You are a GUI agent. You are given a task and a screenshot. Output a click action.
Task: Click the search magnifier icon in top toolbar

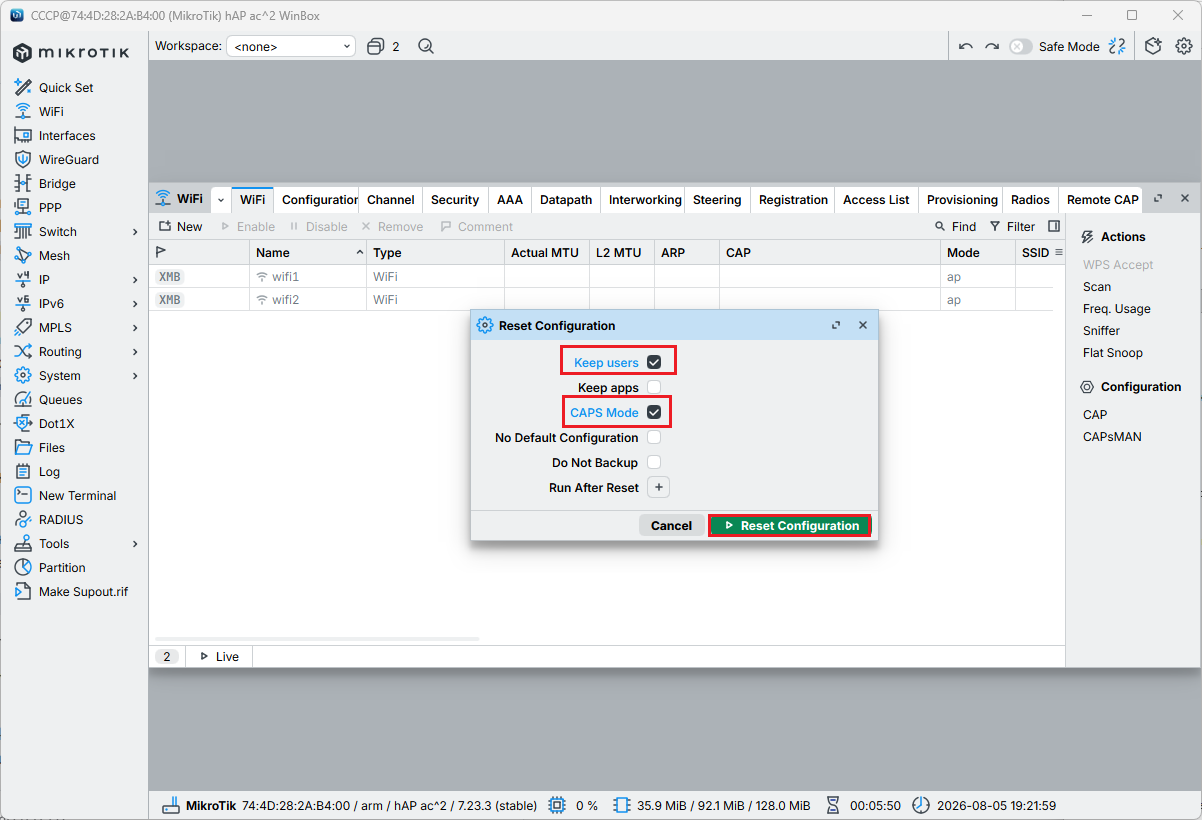[x=426, y=46]
